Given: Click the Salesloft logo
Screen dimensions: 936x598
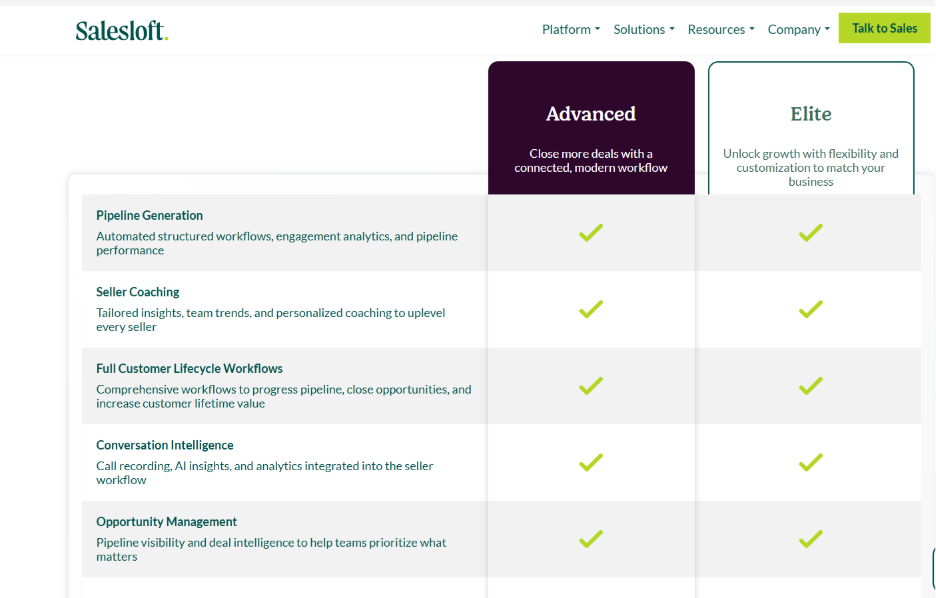Looking at the screenshot, I should (x=122, y=30).
